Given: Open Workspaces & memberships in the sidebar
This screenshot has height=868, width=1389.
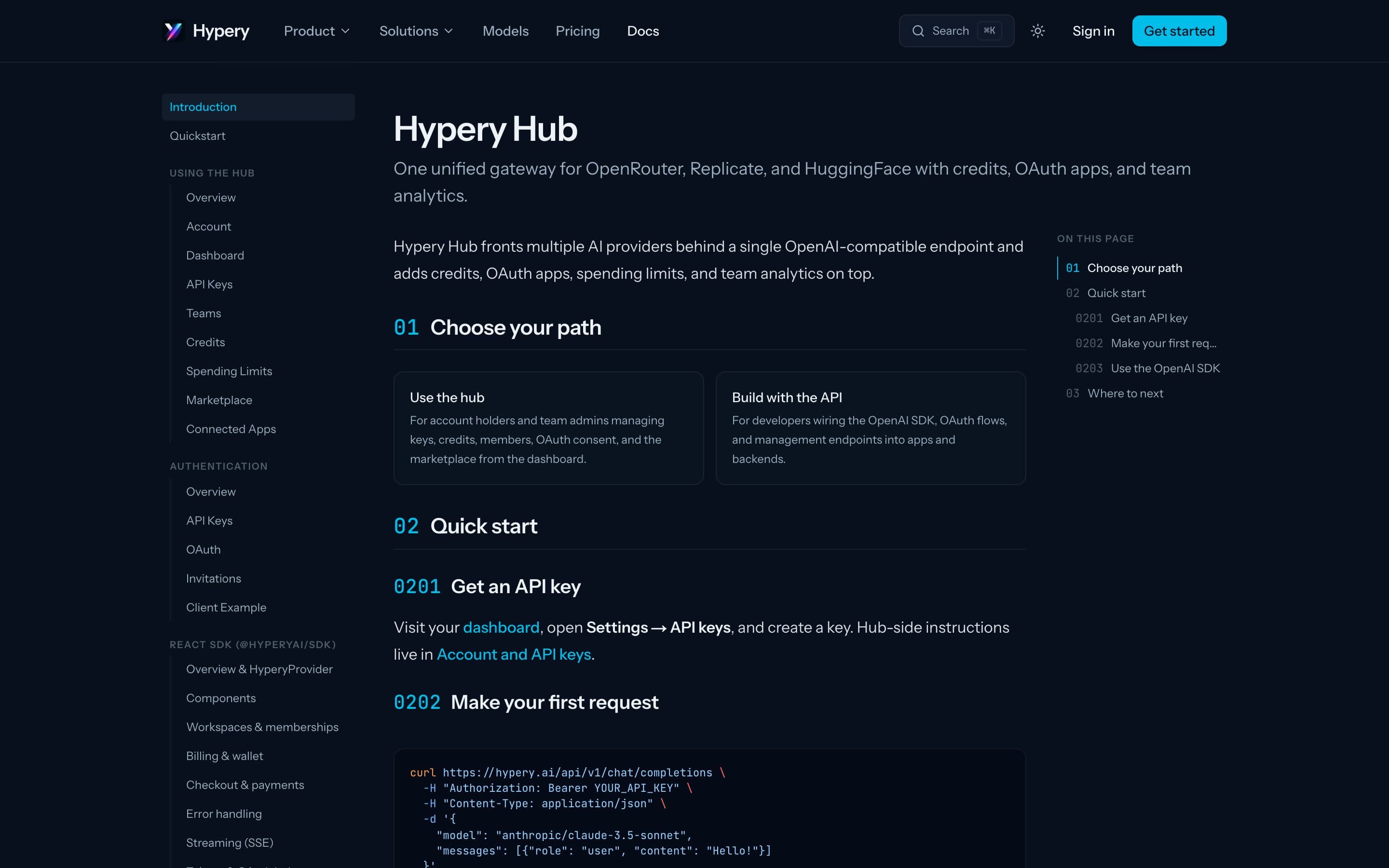Looking at the screenshot, I should (262, 727).
